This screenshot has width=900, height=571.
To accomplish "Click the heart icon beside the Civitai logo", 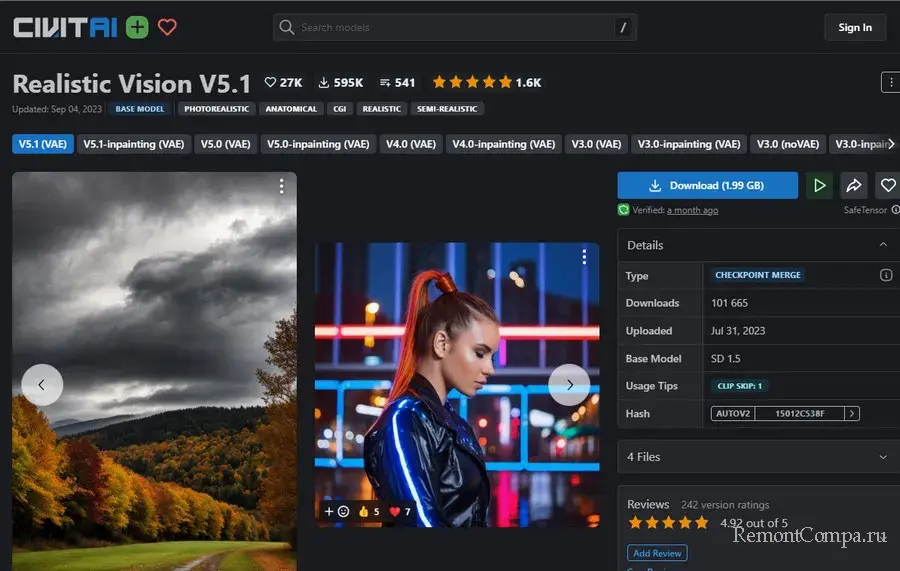I will 167,27.
